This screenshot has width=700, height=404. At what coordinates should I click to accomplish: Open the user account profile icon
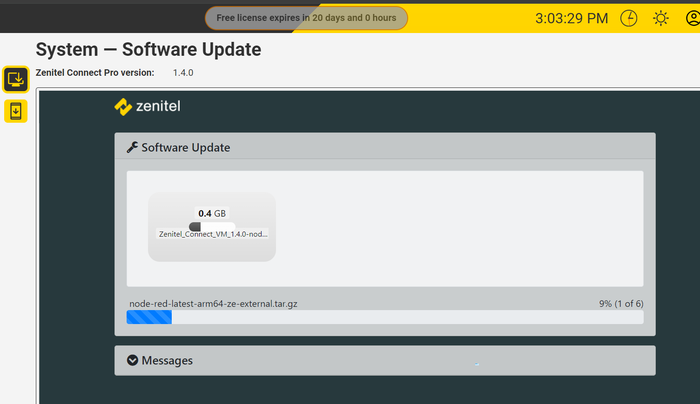(x=692, y=18)
